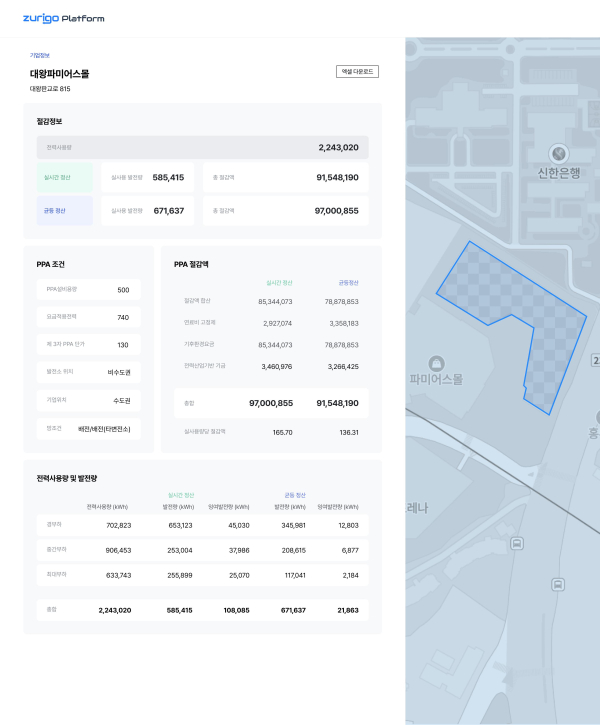Viewport: 600px width, 725px height.
Task: Open the 망조건 field showing 배전/배전
Action: [88, 428]
